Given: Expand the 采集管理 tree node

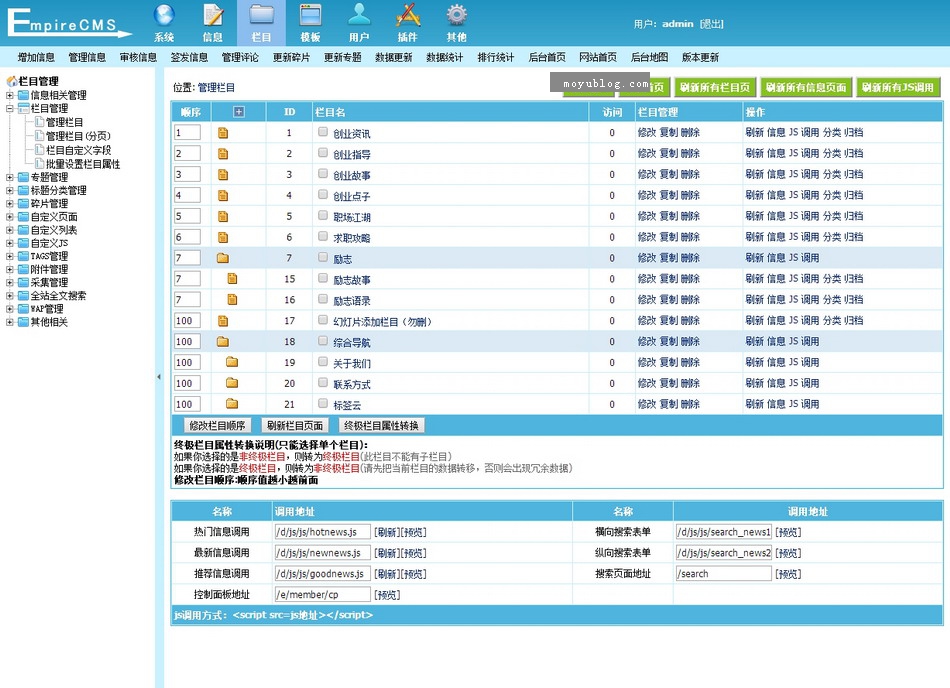Looking at the screenshot, I should tap(10, 283).
